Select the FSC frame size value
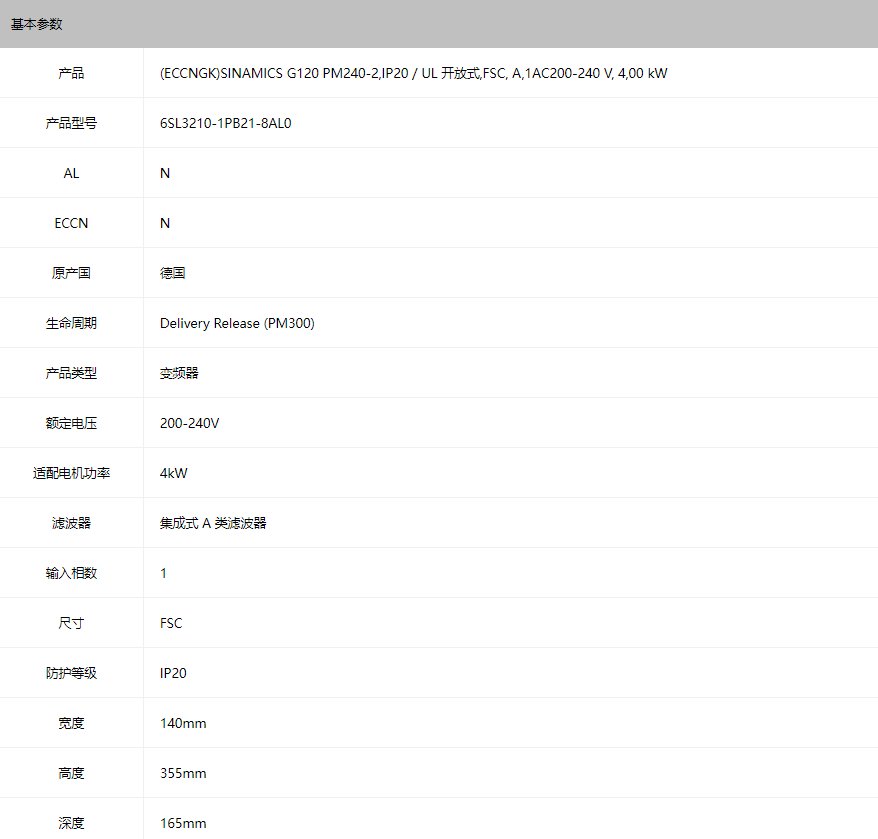 (x=171, y=623)
